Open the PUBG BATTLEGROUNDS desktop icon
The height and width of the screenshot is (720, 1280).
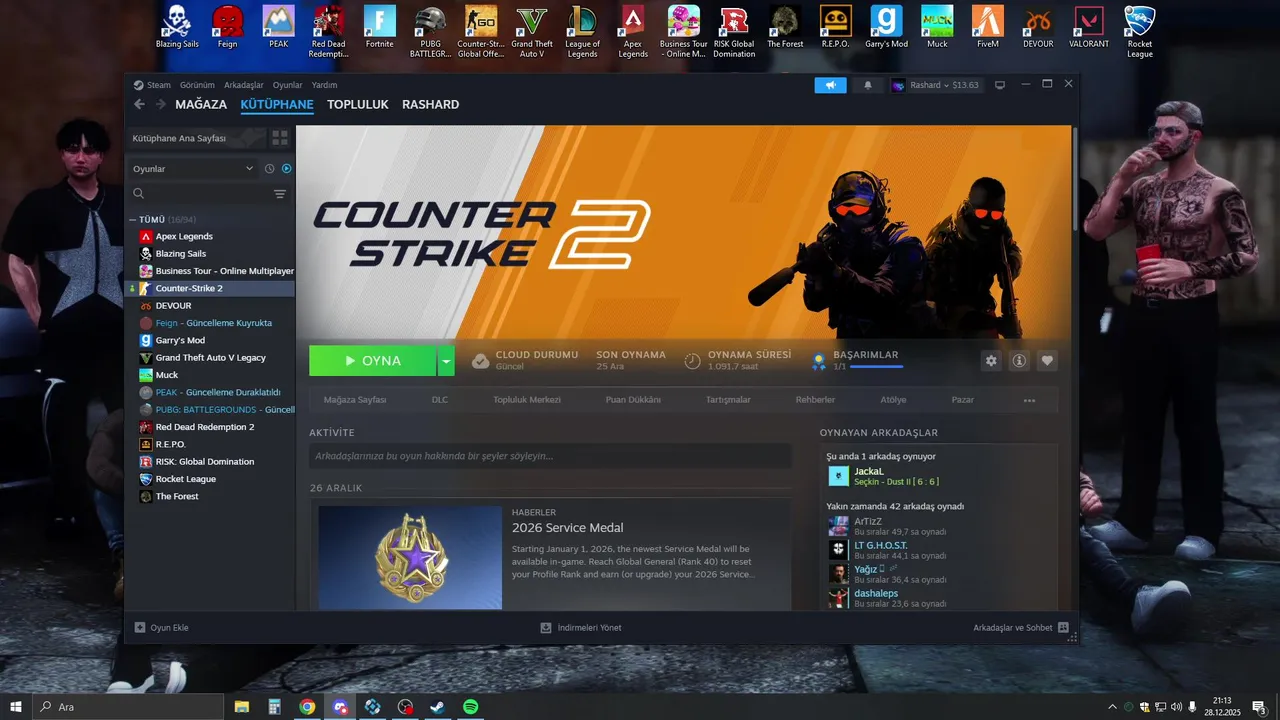[x=430, y=32]
